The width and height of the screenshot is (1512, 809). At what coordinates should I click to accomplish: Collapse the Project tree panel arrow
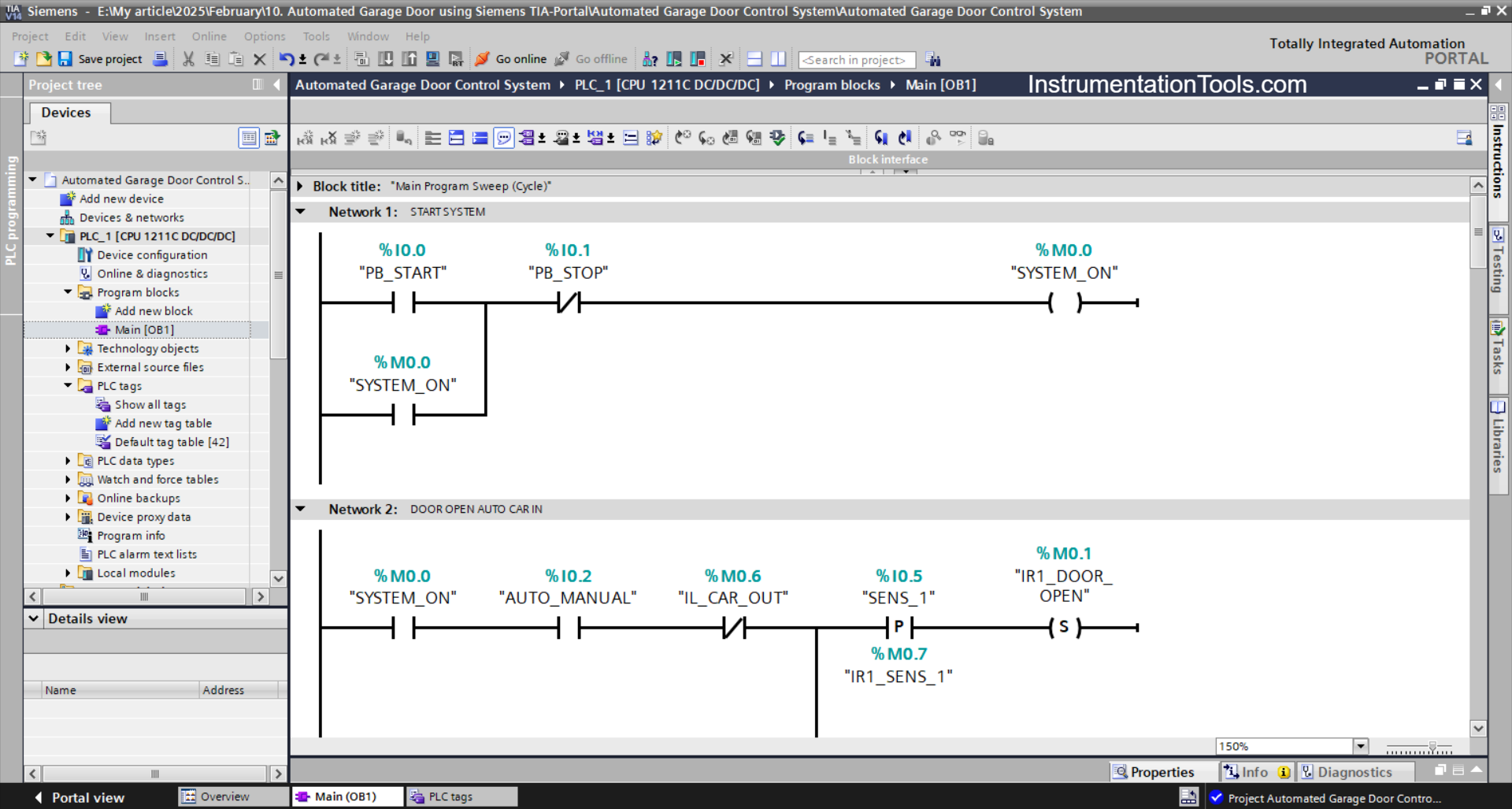277,84
